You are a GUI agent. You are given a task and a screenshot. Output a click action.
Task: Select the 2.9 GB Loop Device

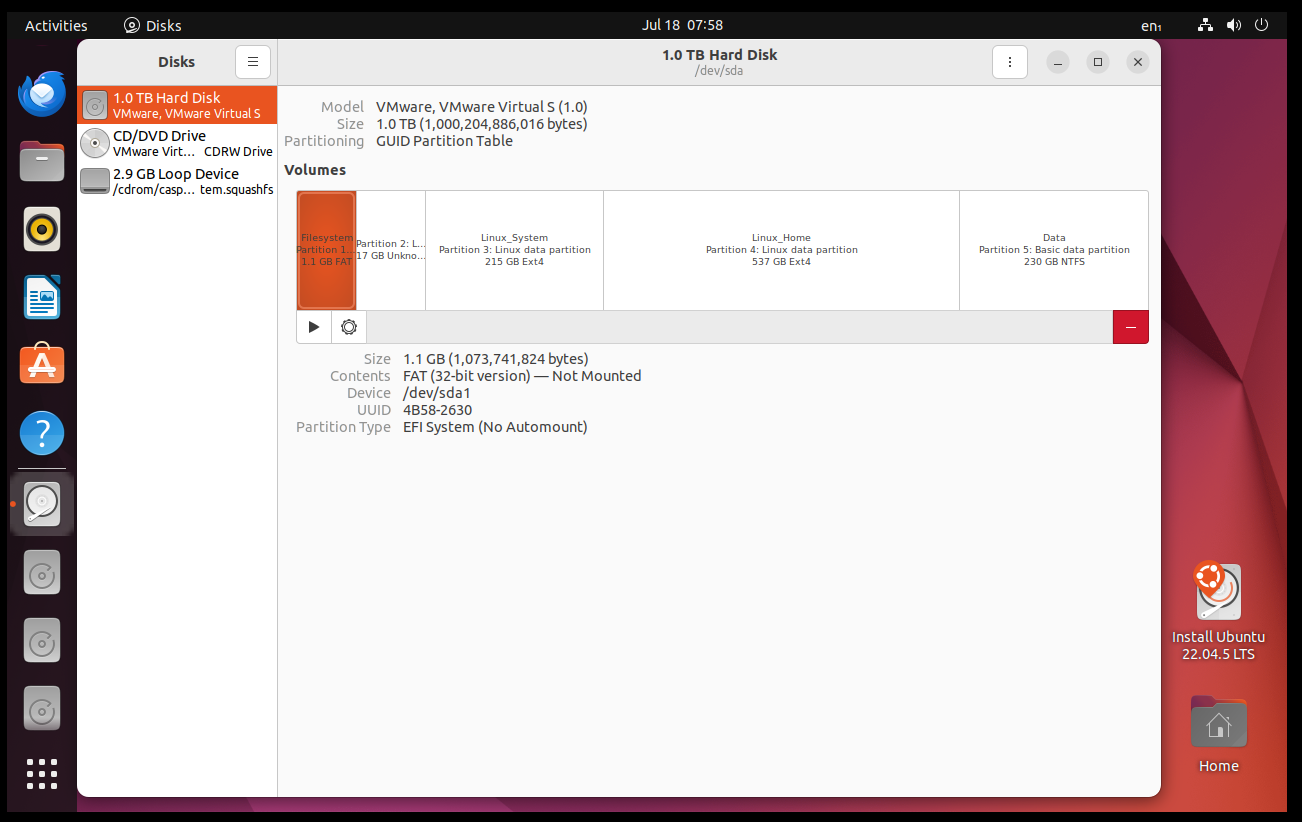[176, 181]
